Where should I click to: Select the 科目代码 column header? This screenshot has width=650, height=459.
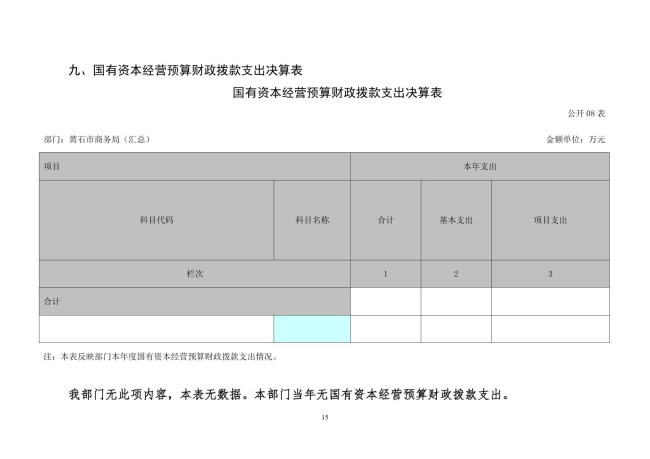[x=156, y=220]
